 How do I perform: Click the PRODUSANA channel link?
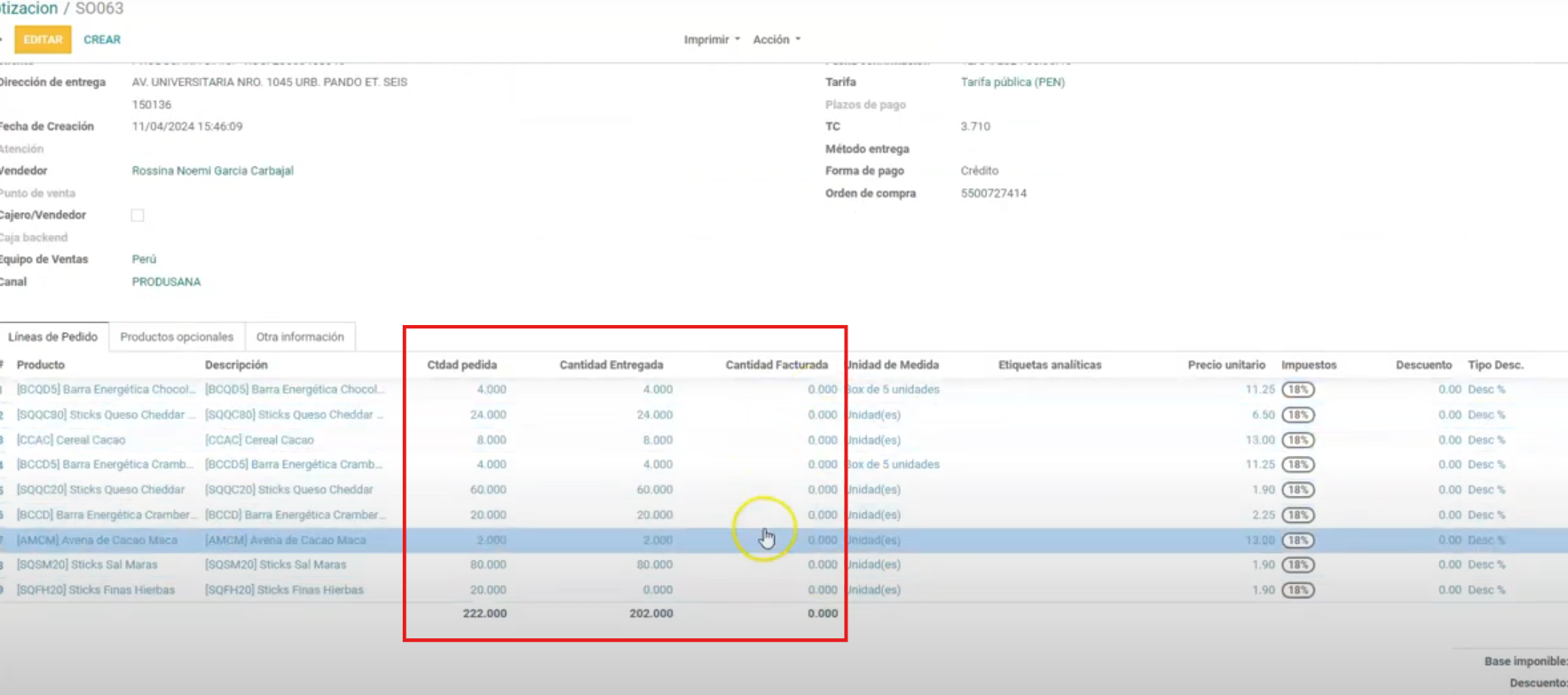pos(166,281)
